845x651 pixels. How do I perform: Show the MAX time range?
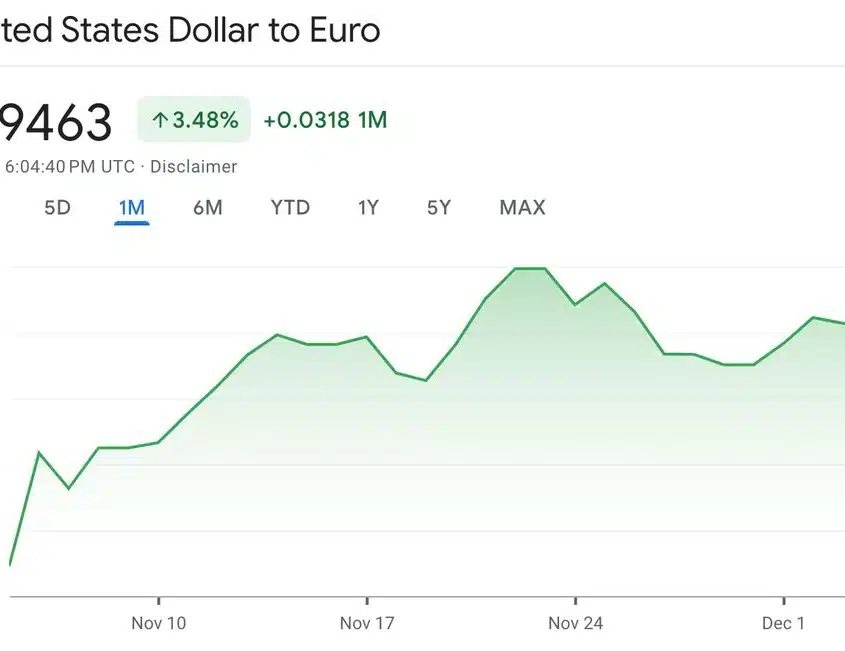522,208
